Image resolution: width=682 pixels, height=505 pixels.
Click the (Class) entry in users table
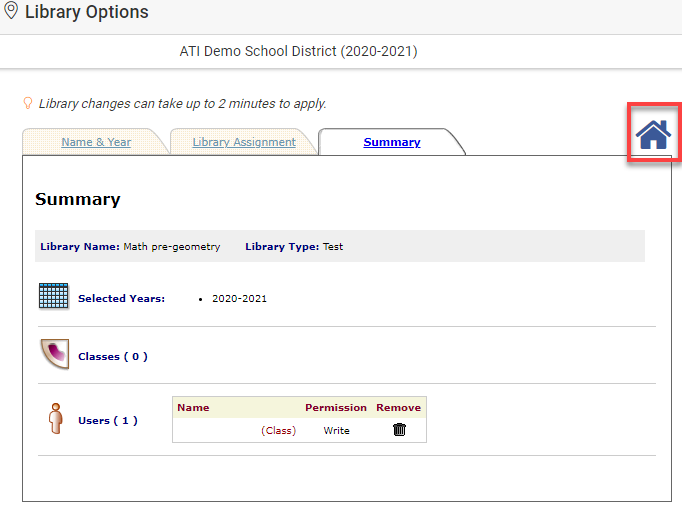pos(278,430)
